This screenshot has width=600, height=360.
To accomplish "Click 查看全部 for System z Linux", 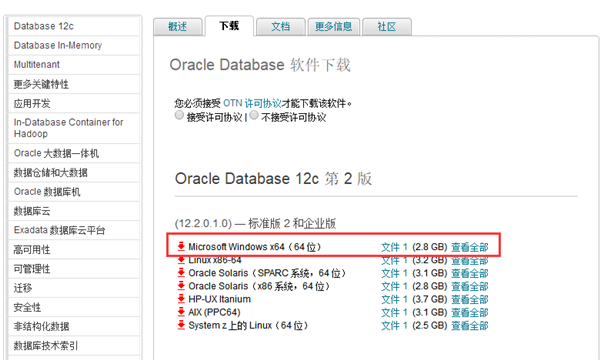I will pyautogui.click(x=470, y=325).
